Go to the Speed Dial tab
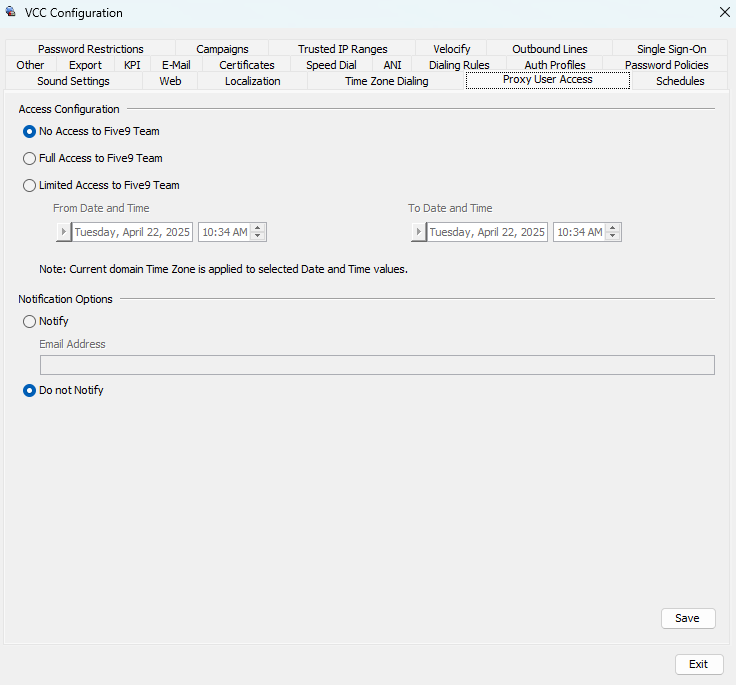Image resolution: width=736 pixels, height=685 pixels. [331, 65]
